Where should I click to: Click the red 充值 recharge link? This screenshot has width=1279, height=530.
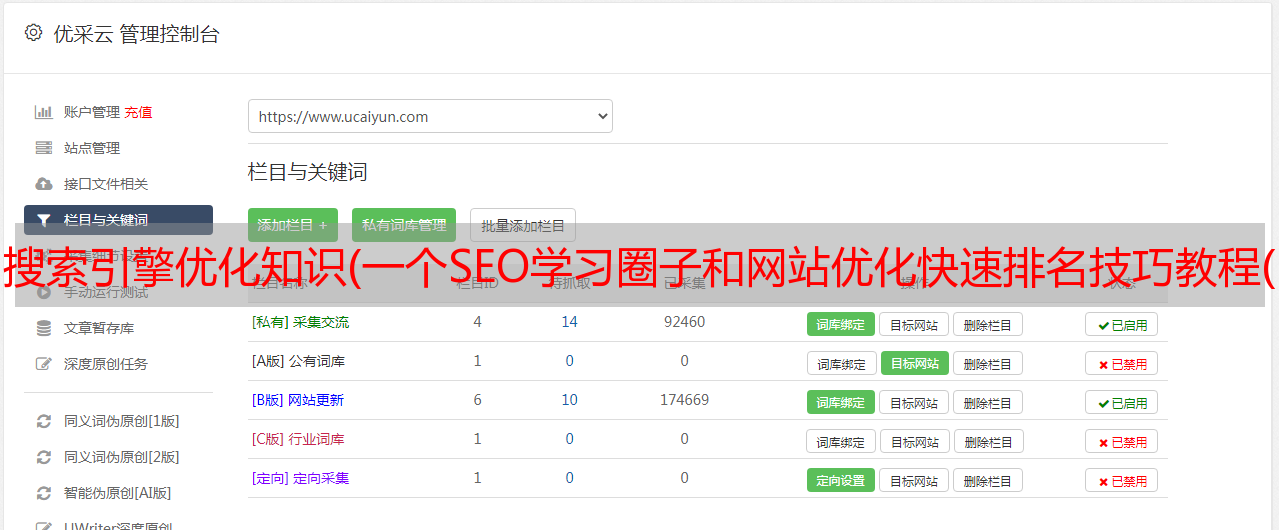[x=139, y=112]
